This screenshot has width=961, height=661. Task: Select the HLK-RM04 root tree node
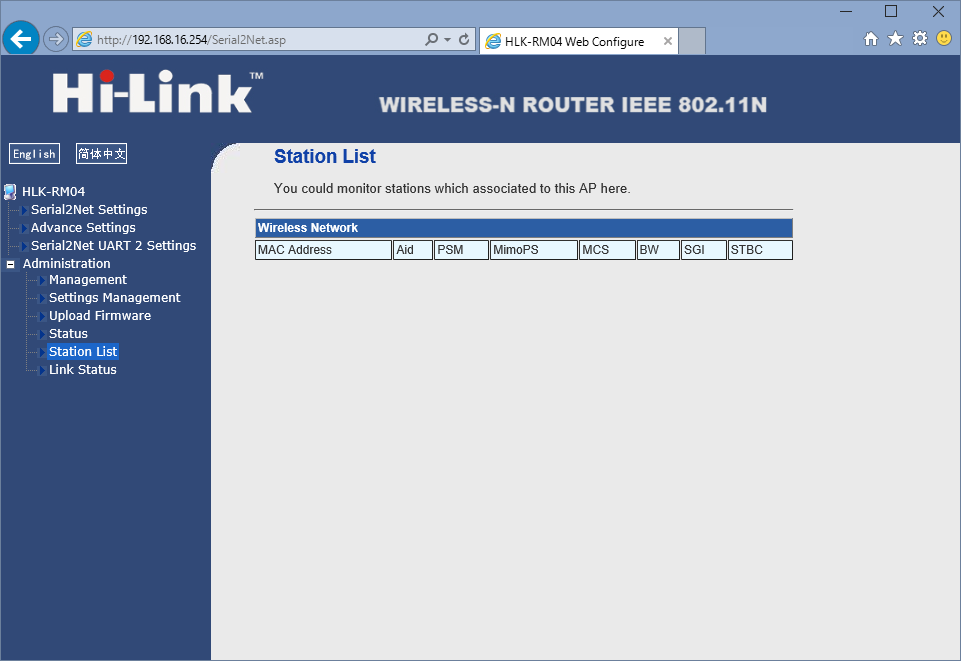point(53,192)
